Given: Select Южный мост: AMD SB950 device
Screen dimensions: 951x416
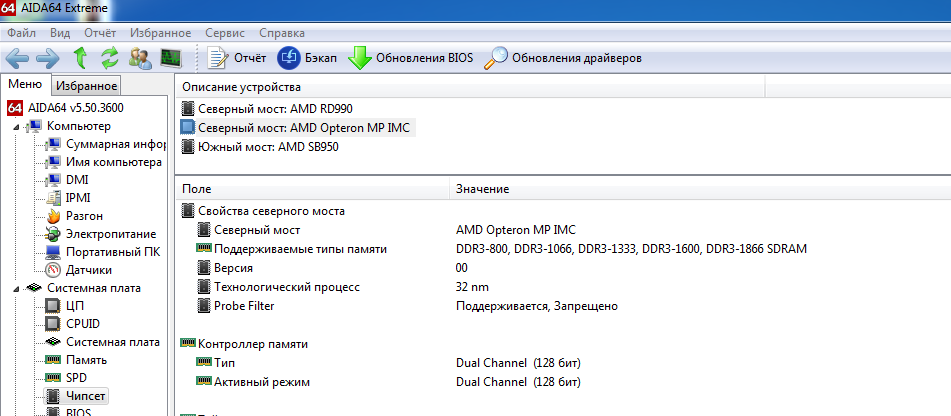Looking at the screenshot, I should click(x=270, y=147).
